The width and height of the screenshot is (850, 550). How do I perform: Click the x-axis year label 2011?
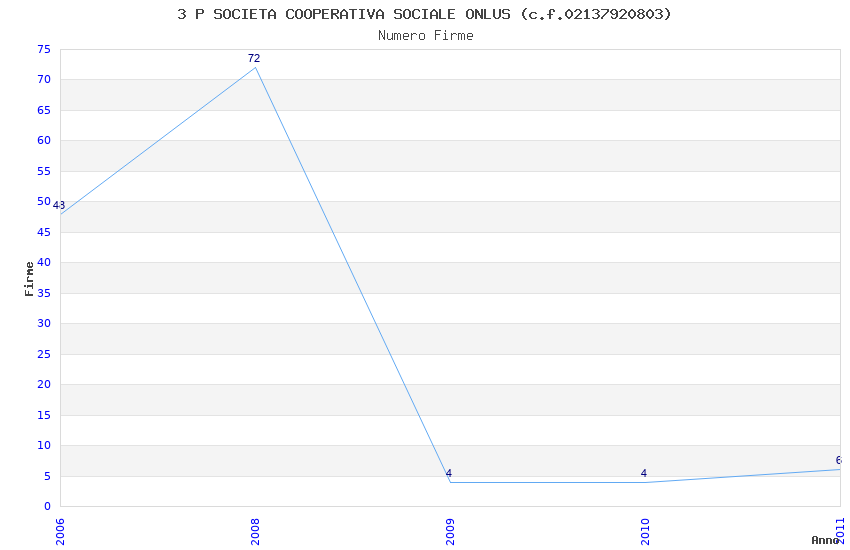(840, 532)
